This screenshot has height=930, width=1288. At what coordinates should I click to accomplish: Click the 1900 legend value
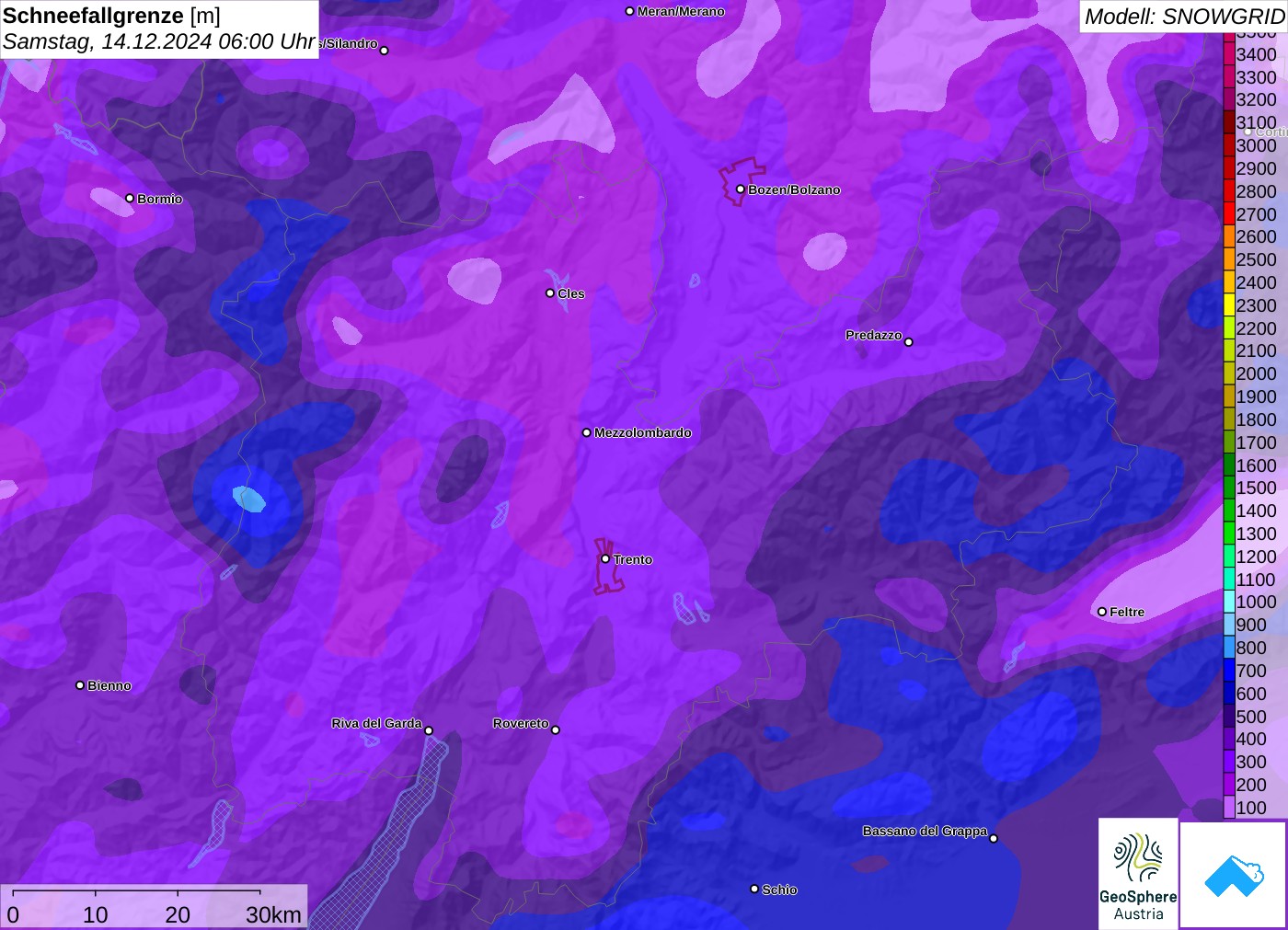pyautogui.click(x=1257, y=396)
